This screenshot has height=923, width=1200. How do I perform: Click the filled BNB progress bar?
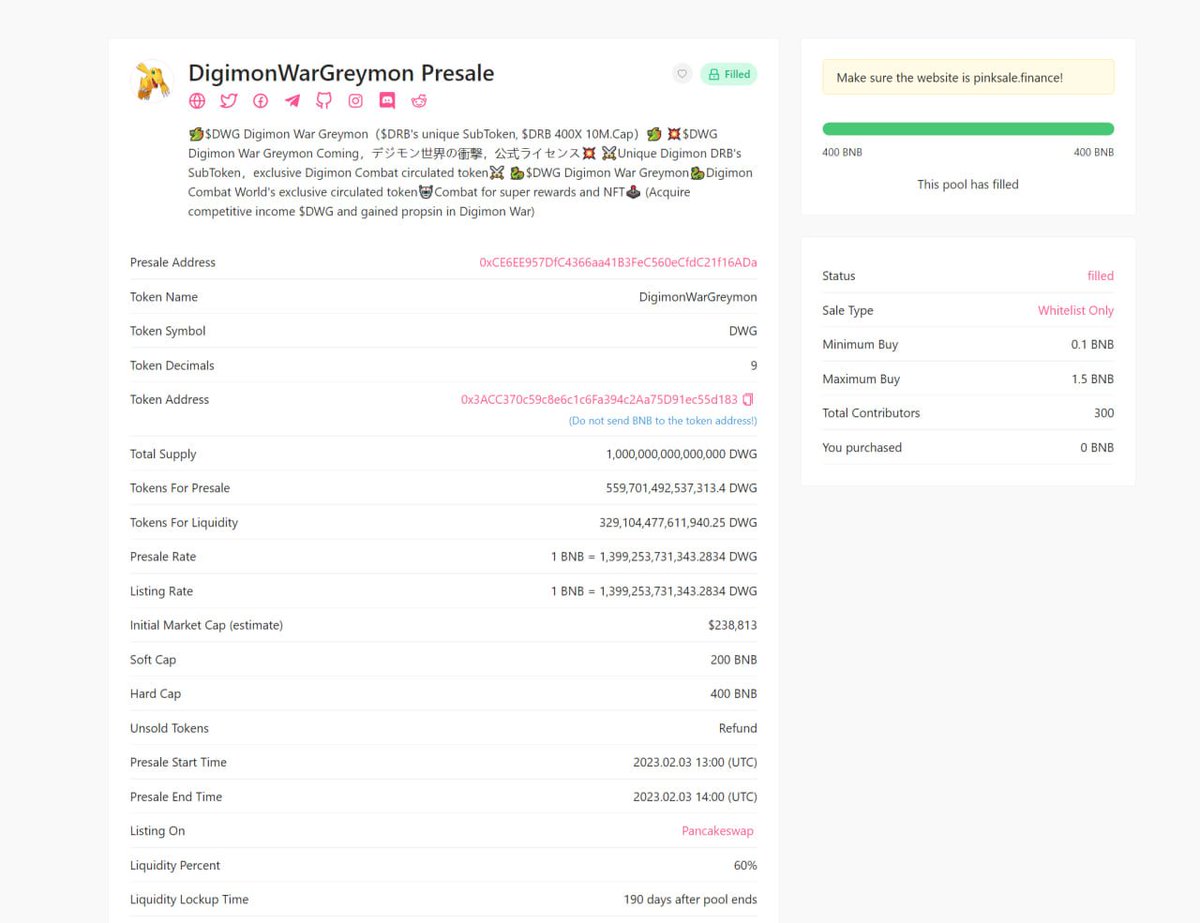tap(968, 129)
